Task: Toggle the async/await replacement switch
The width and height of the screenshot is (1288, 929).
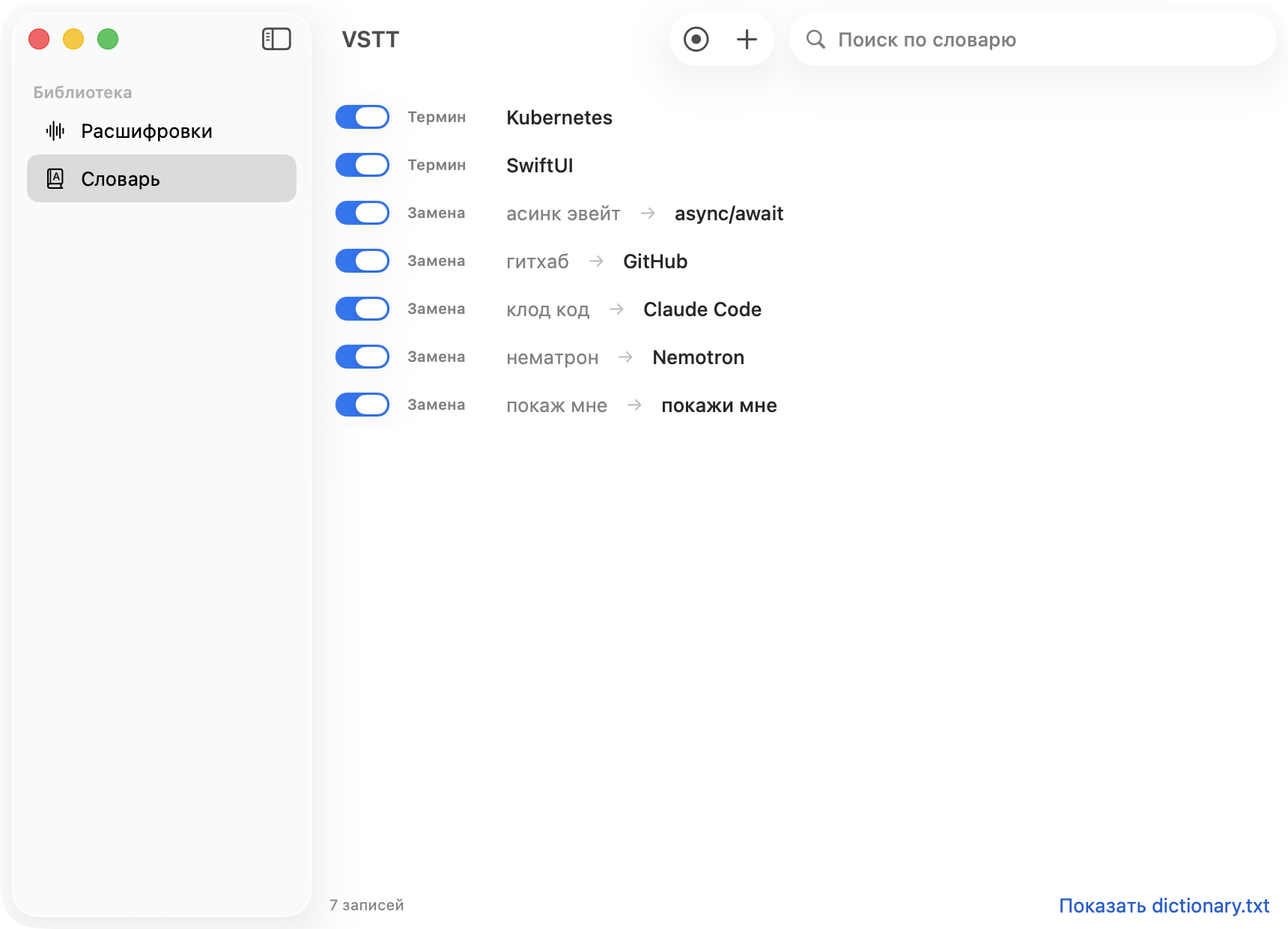Action: (x=362, y=213)
